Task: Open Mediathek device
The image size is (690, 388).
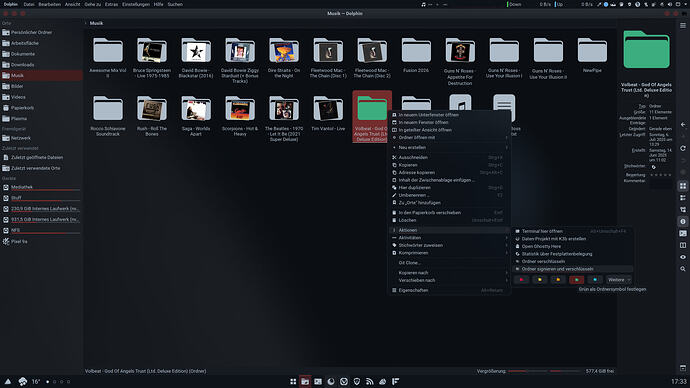Action: point(41,187)
